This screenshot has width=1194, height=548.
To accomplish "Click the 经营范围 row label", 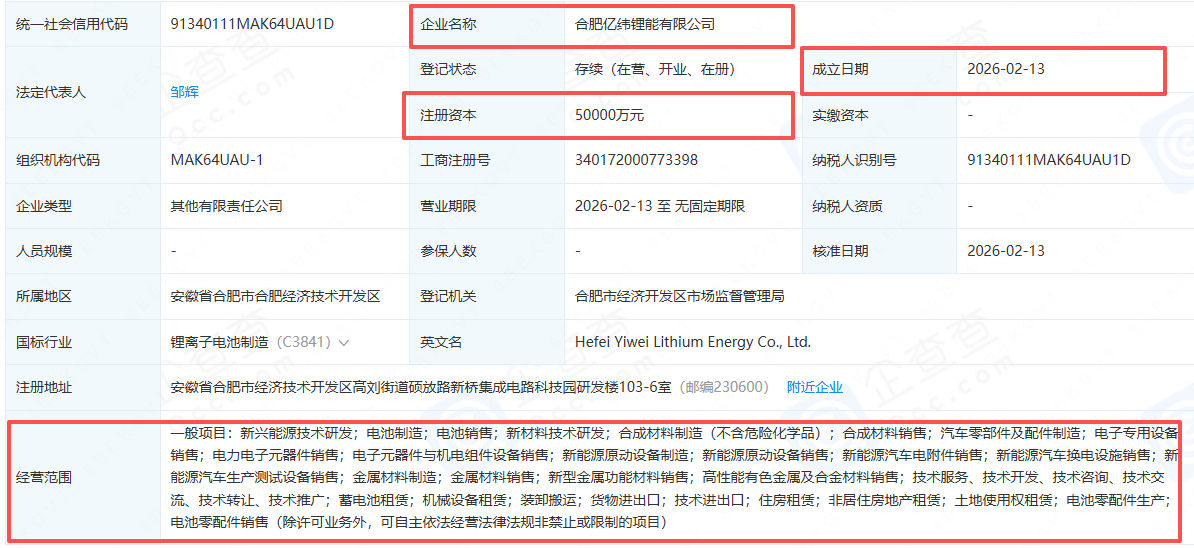I will (x=44, y=478).
